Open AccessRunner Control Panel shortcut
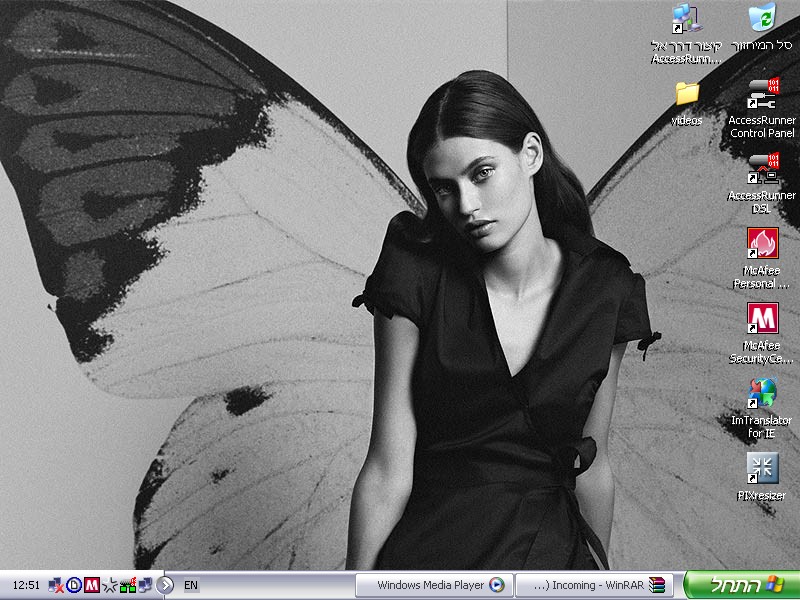The width and height of the screenshot is (800, 600). coord(762,94)
